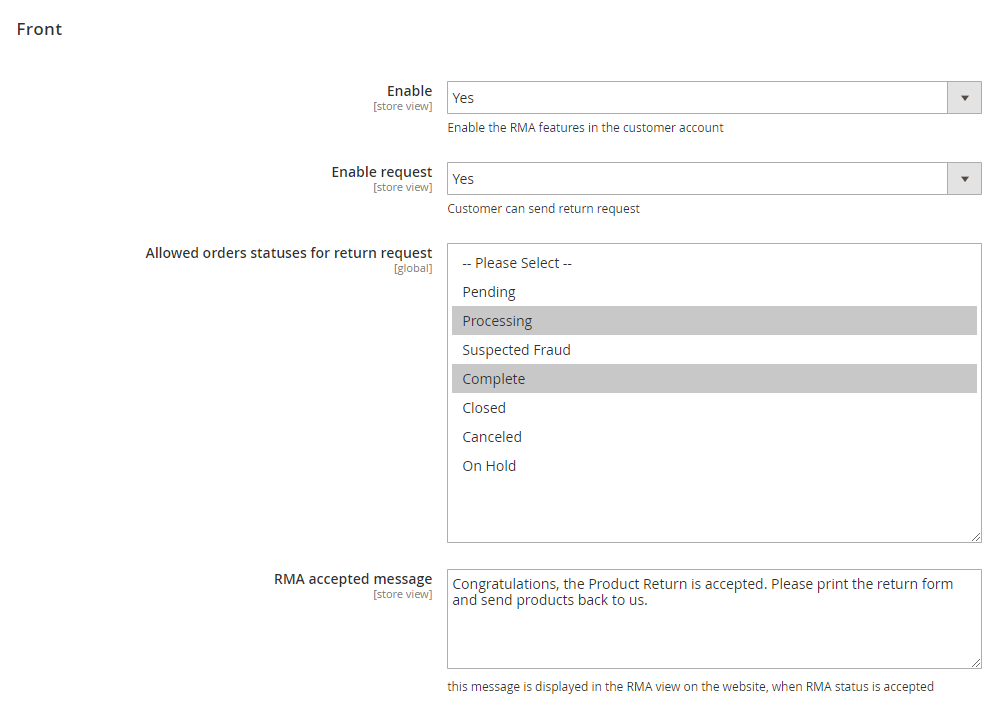Click the Front section heading
998x705 pixels.
39,29
